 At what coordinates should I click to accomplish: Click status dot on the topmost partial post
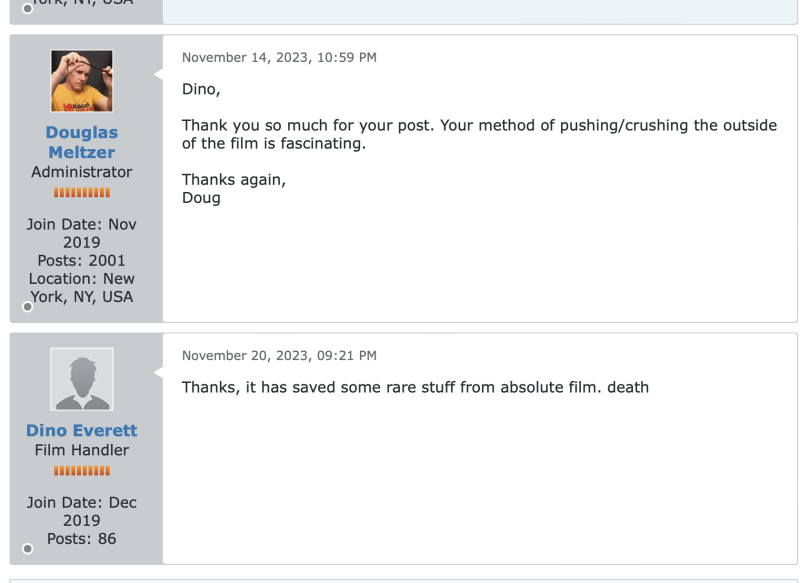click(28, 9)
